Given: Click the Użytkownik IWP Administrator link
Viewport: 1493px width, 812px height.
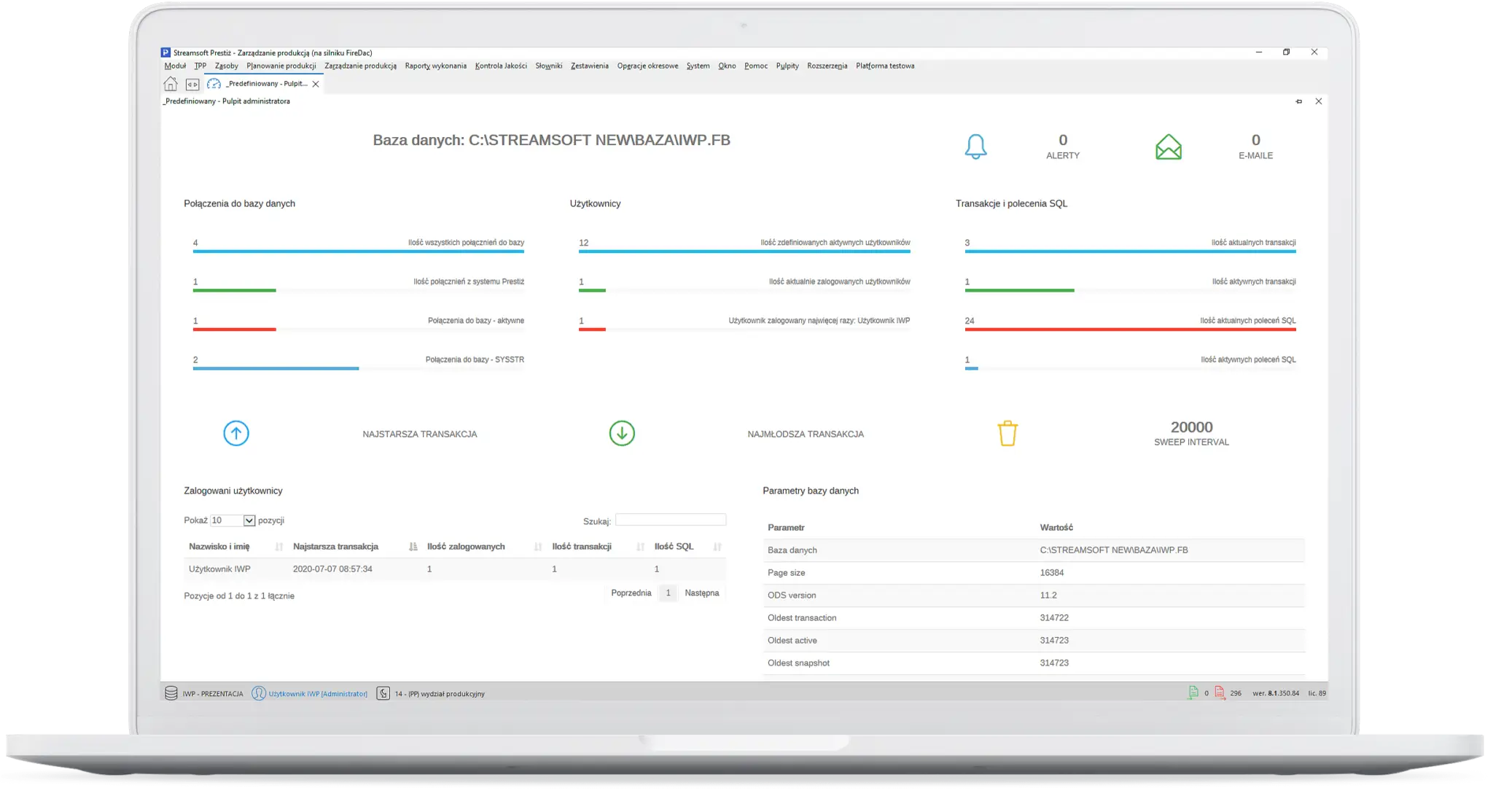Looking at the screenshot, I should pyautogui.click(x=318, y=694).
